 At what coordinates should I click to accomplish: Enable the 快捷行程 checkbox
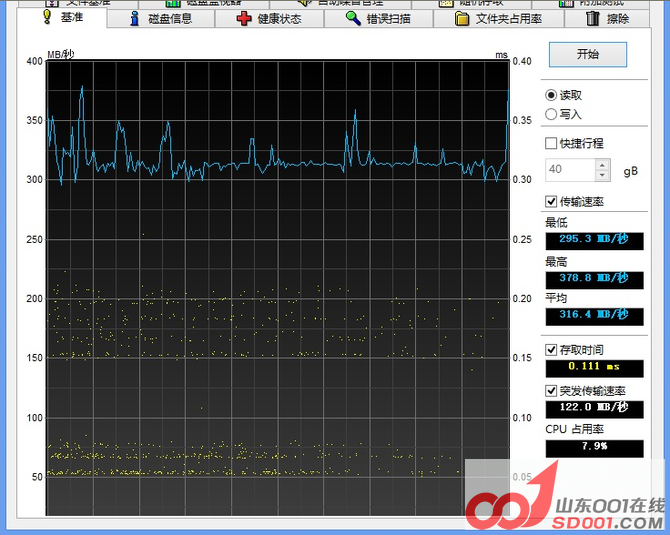[x=551, y=143]
